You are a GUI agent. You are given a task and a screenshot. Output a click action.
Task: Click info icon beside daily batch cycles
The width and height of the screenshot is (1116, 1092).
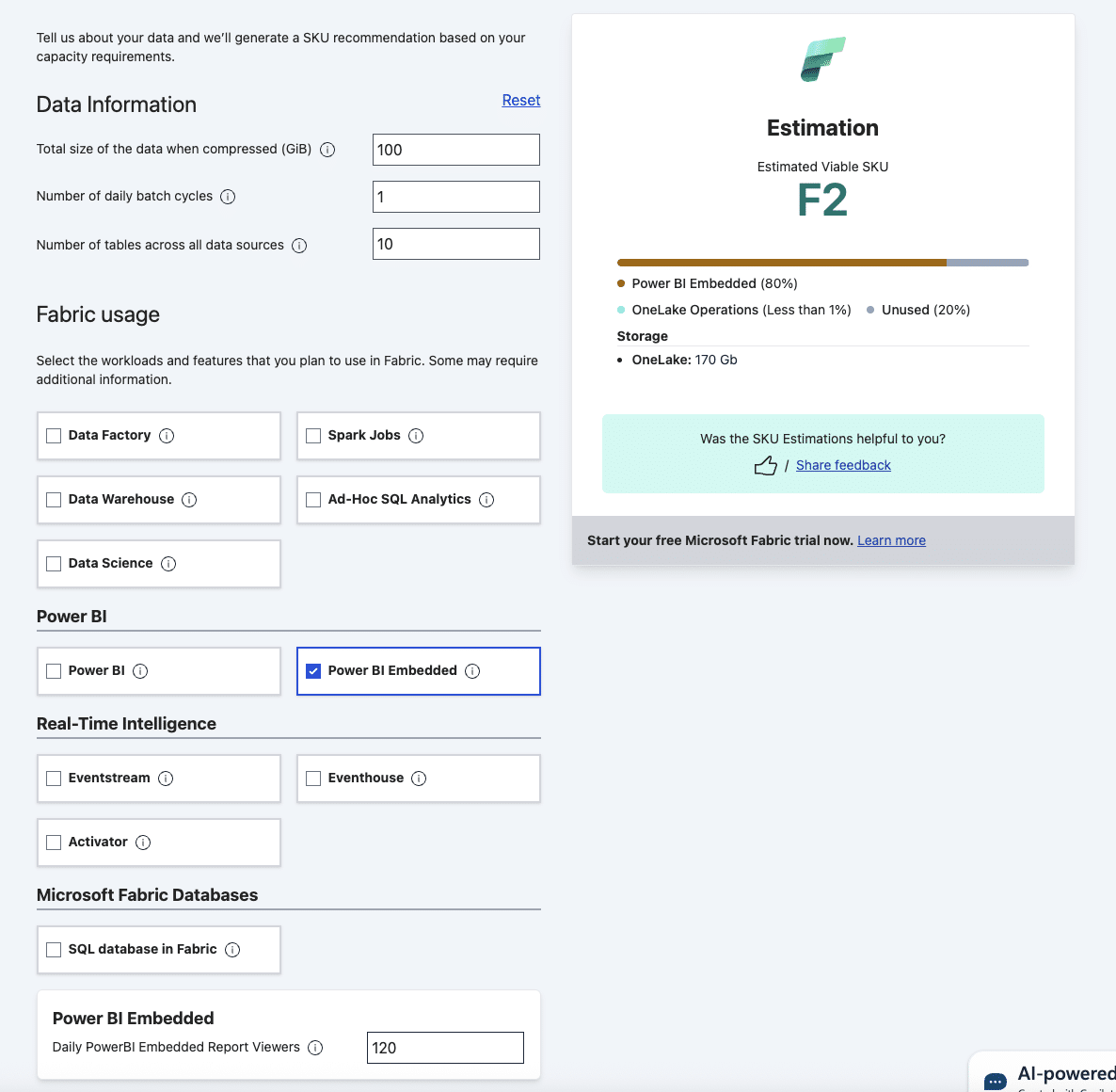point(228,197)
